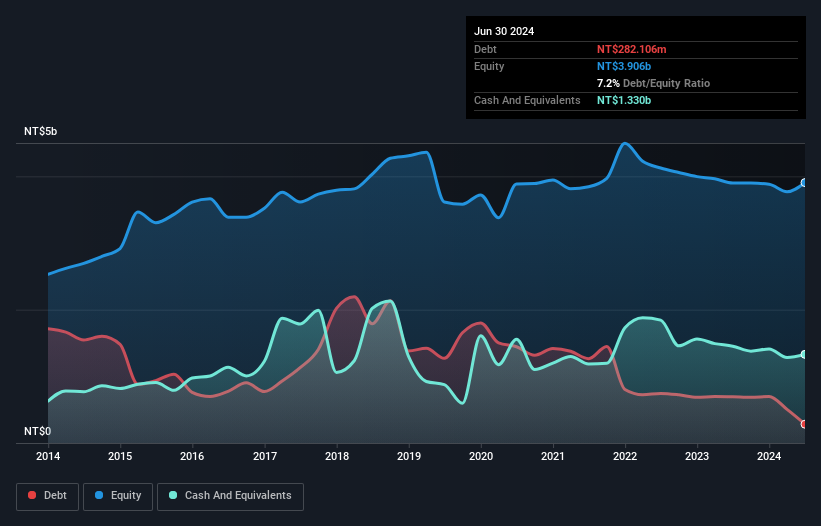Select the Cash endpoint marker at Jun 2024

tap(804, 354)
